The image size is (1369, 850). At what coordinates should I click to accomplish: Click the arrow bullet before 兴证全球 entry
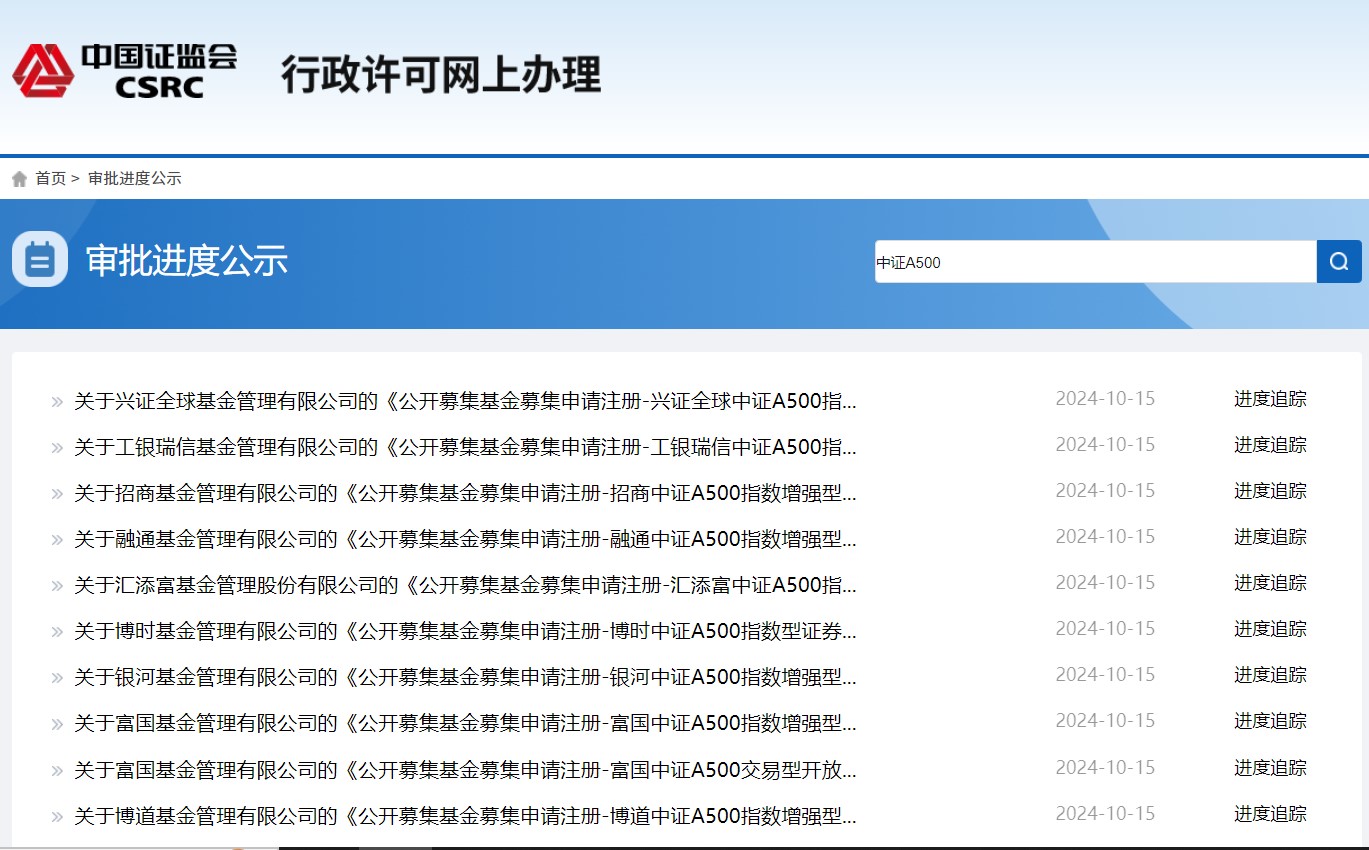click(57, 402)
